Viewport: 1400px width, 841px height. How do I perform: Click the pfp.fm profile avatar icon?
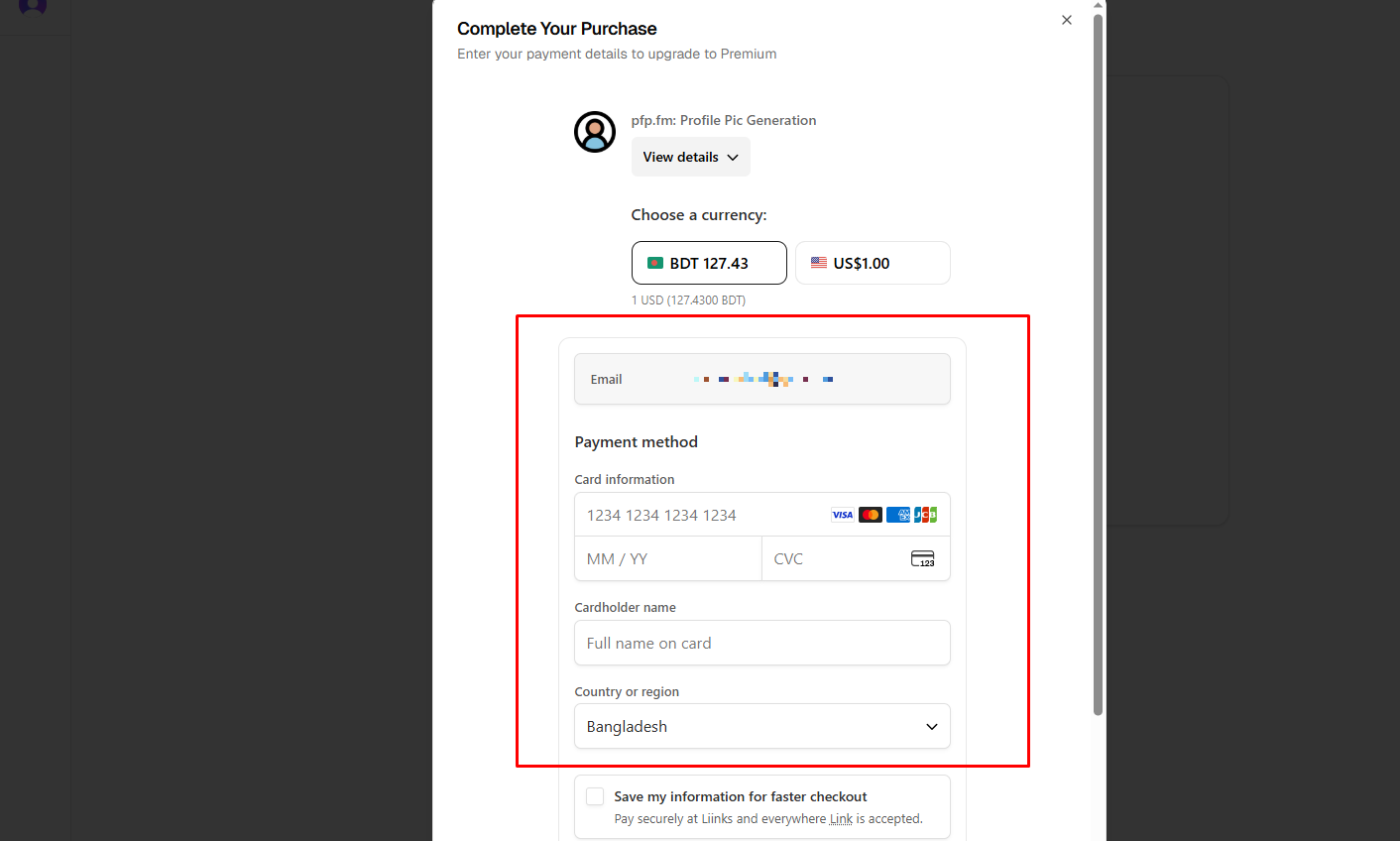pos(595,132)
